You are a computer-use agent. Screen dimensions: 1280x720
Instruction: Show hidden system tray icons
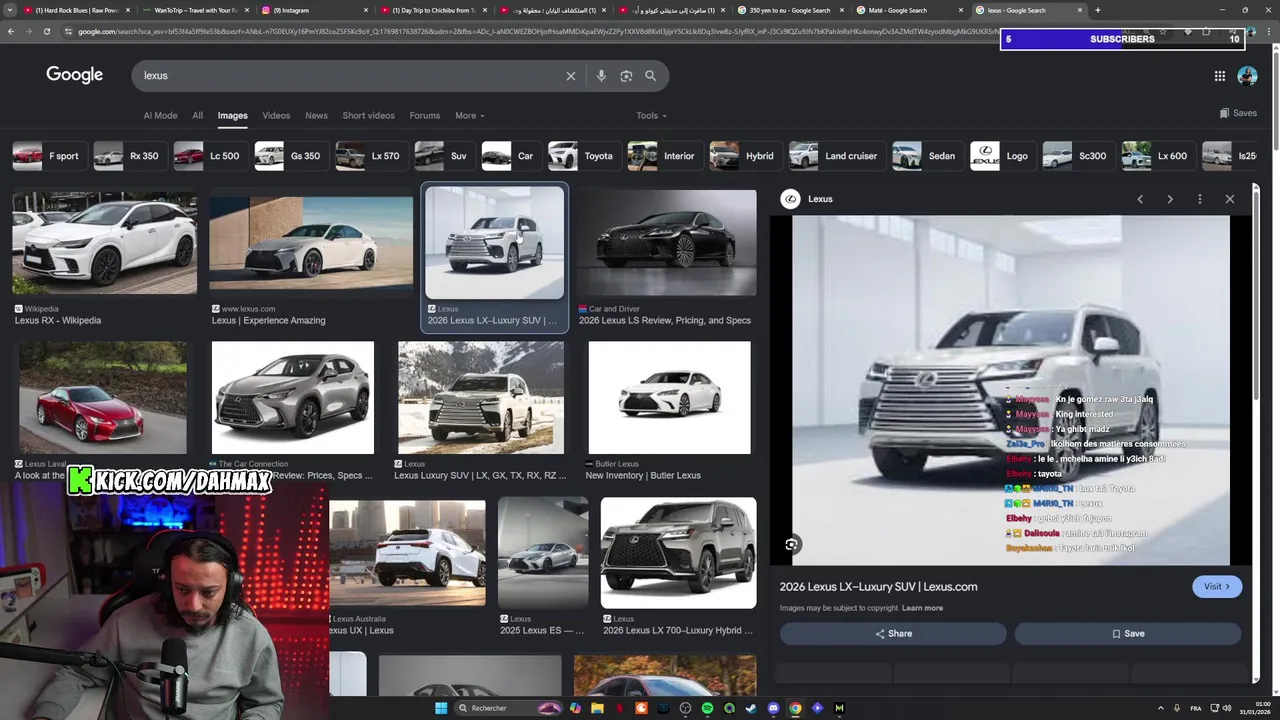1160,708
